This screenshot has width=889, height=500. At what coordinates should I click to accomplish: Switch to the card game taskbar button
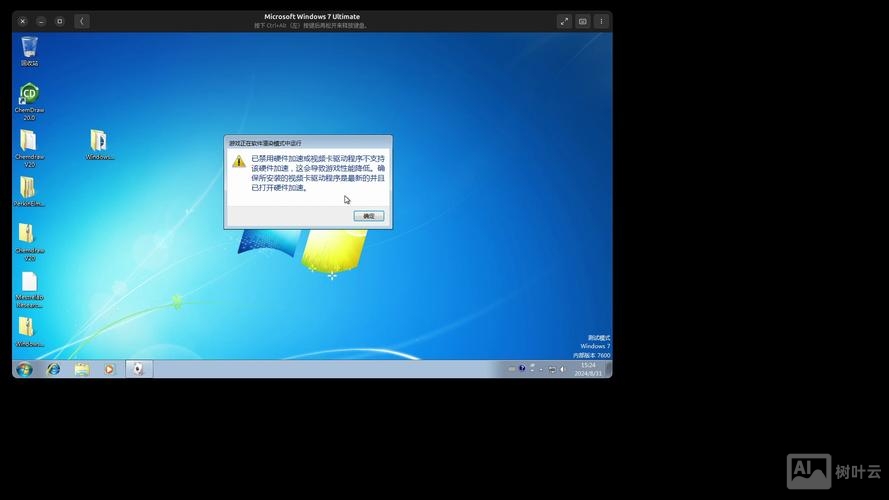[x=138, y=369]
